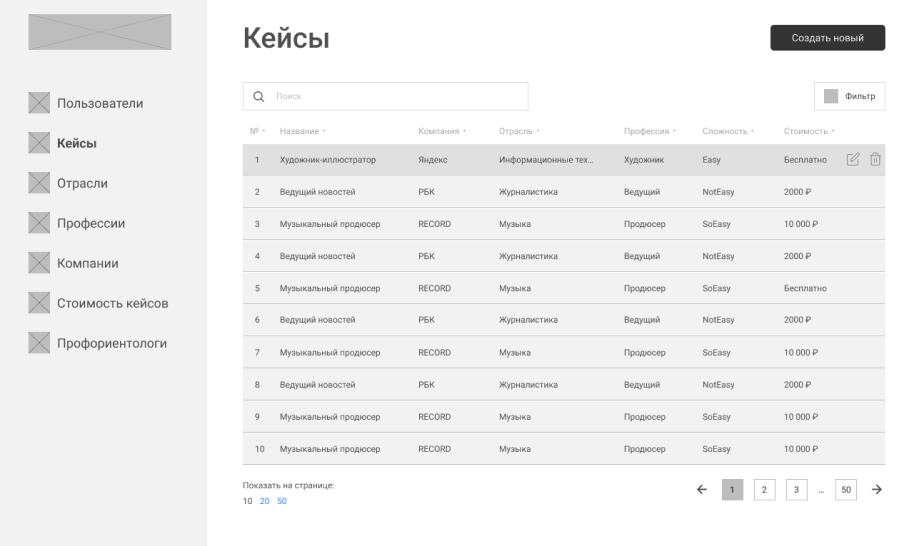The width and height of the screenshot is (914, 546).
Task: Sort table by Название column
Action: 303,131
